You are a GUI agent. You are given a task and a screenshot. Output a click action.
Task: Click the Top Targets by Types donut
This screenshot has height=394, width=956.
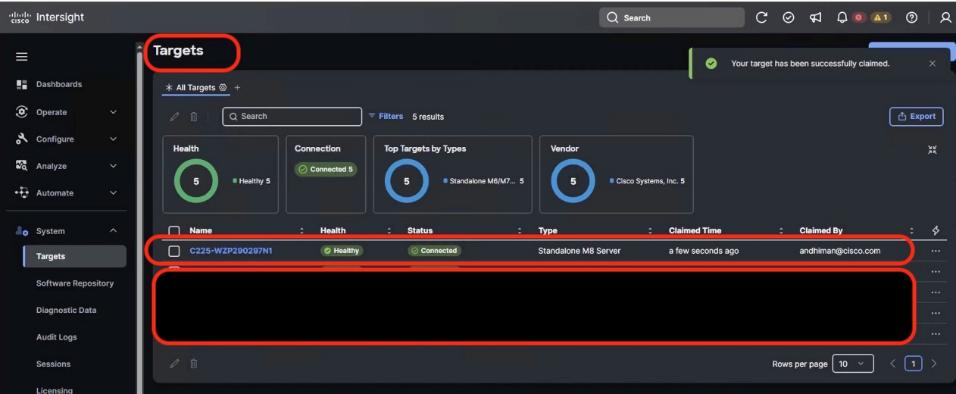[x=407, y=181]
